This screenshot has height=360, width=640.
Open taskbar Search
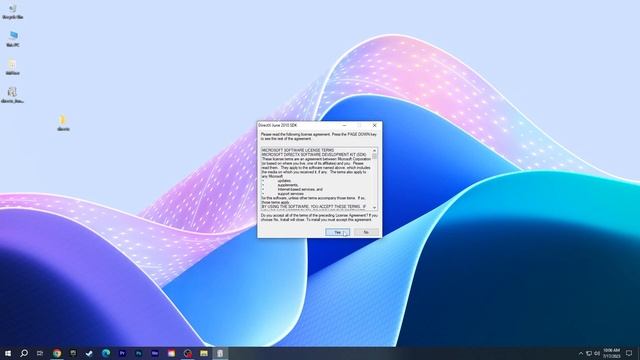point(24,353)
